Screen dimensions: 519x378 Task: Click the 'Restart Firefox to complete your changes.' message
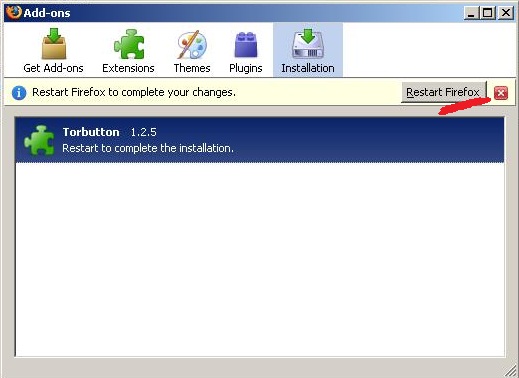[x=134, y=92]
